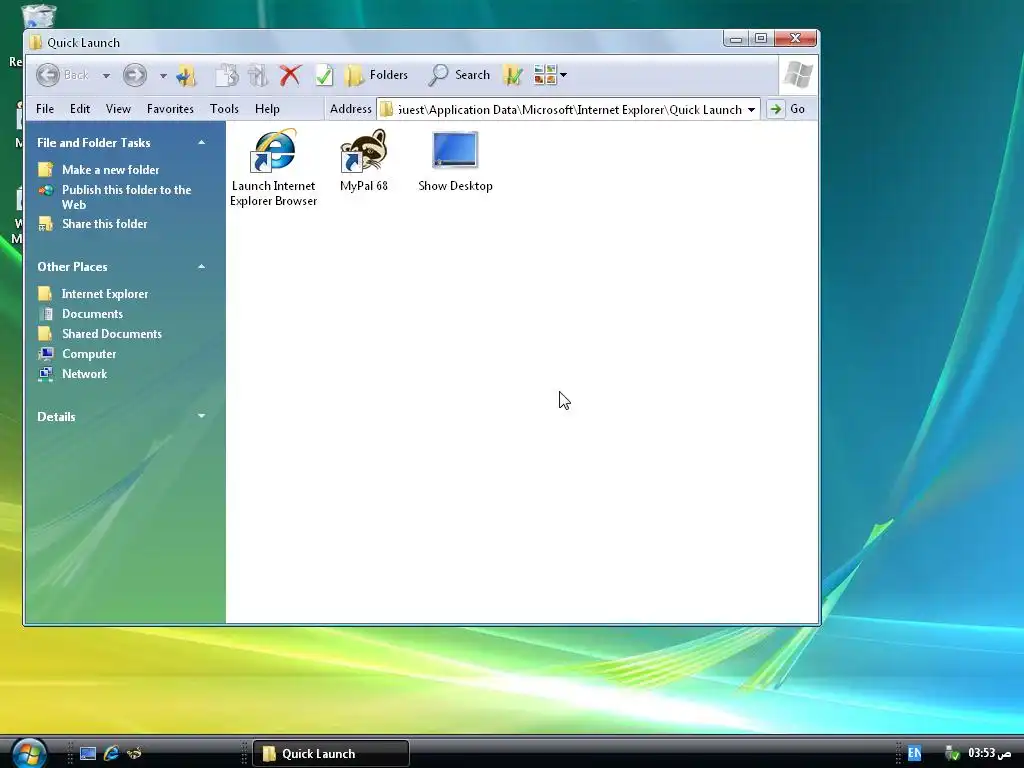Click Internet Explorer icon in taskbar quick launch
1024x768 pixels.
(x=111, y=754)
